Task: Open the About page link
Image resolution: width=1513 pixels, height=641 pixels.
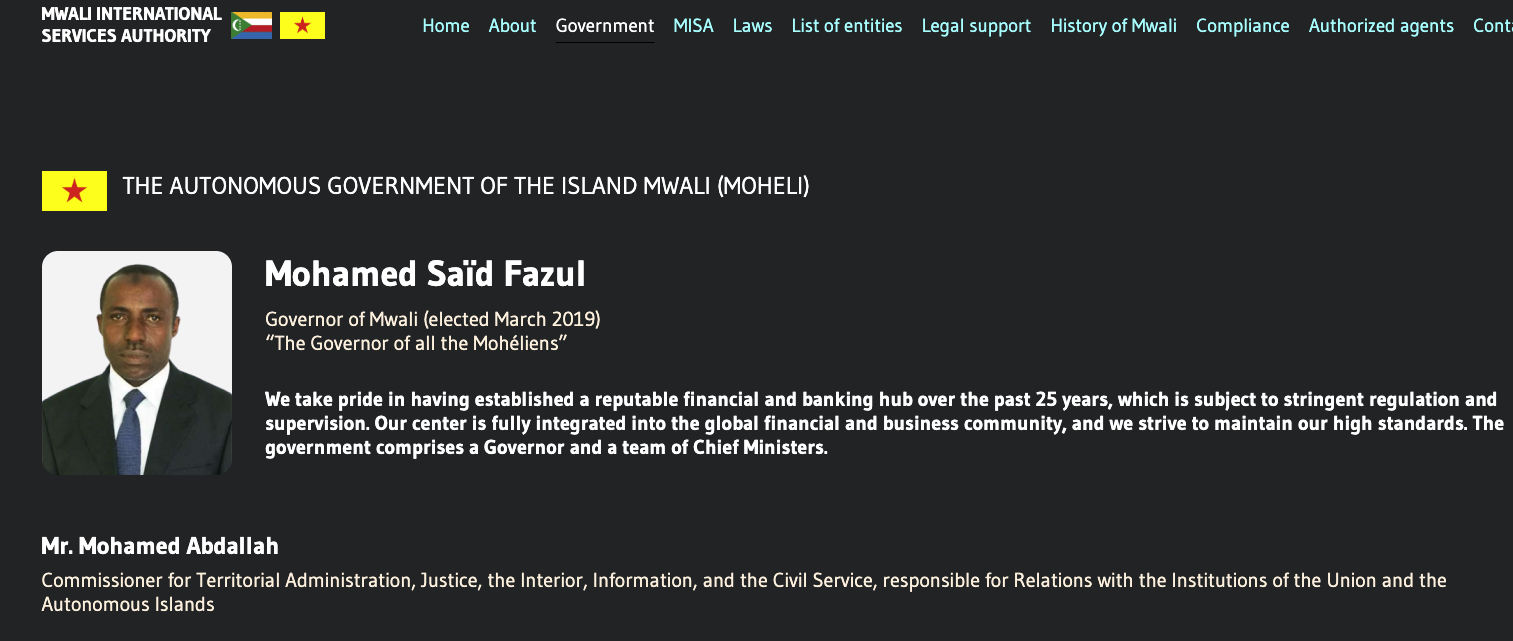Action: 512,26
